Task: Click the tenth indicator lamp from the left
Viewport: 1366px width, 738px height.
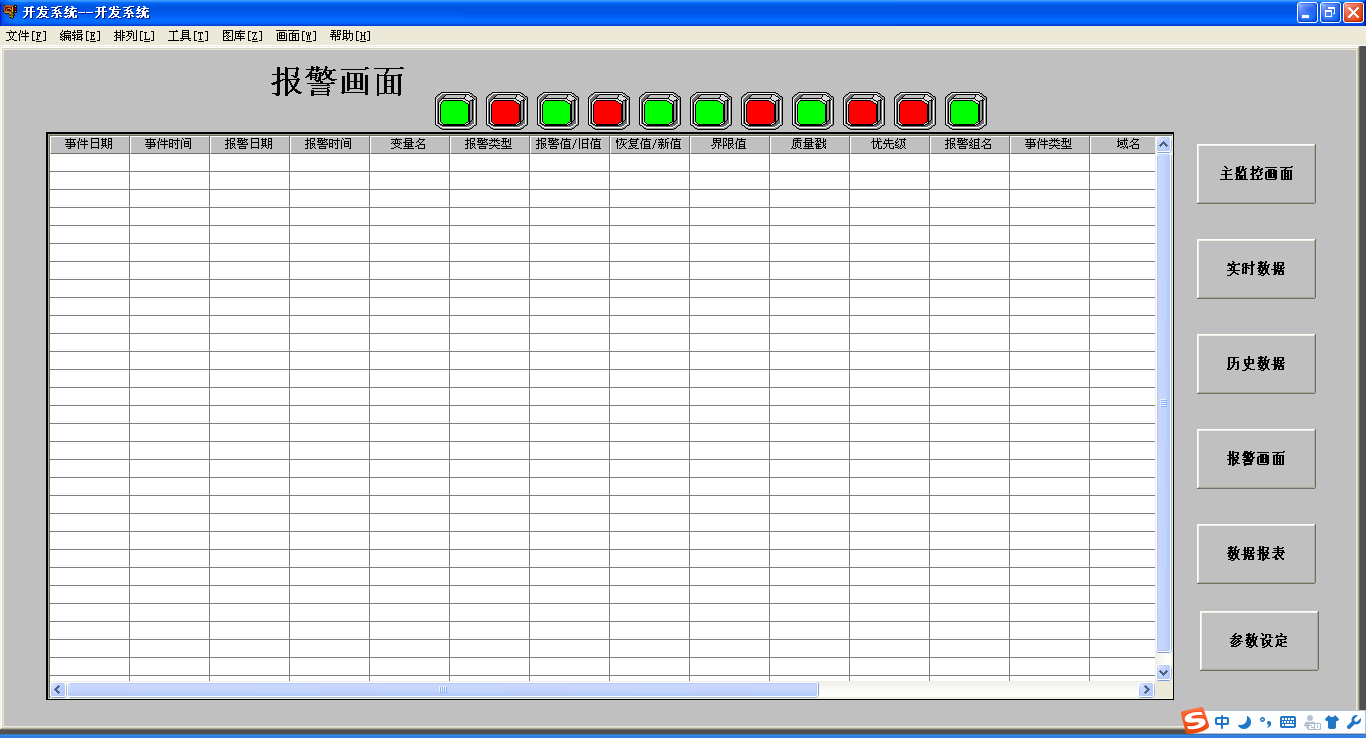Action: (x=915, y=111)
